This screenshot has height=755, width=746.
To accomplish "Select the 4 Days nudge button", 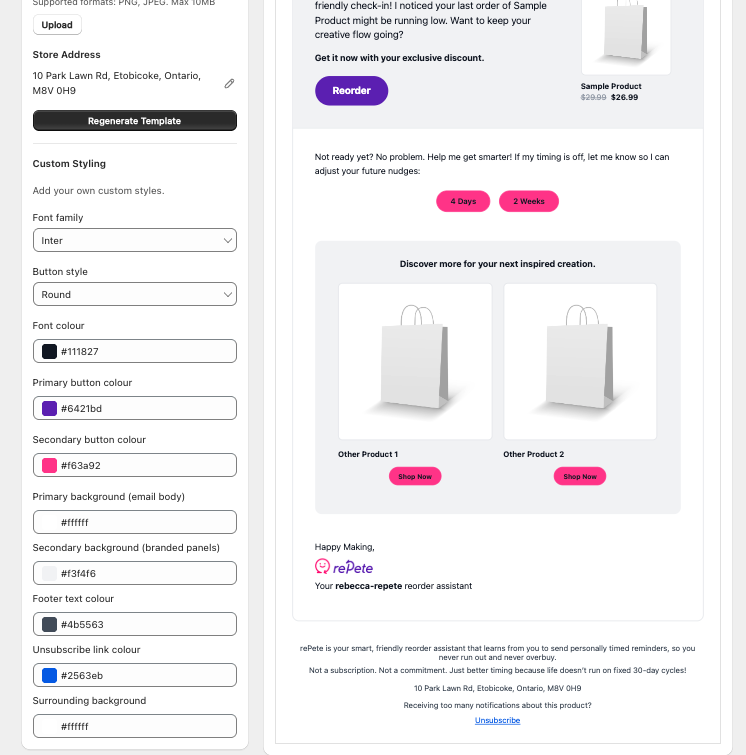I will pos(463,201).
